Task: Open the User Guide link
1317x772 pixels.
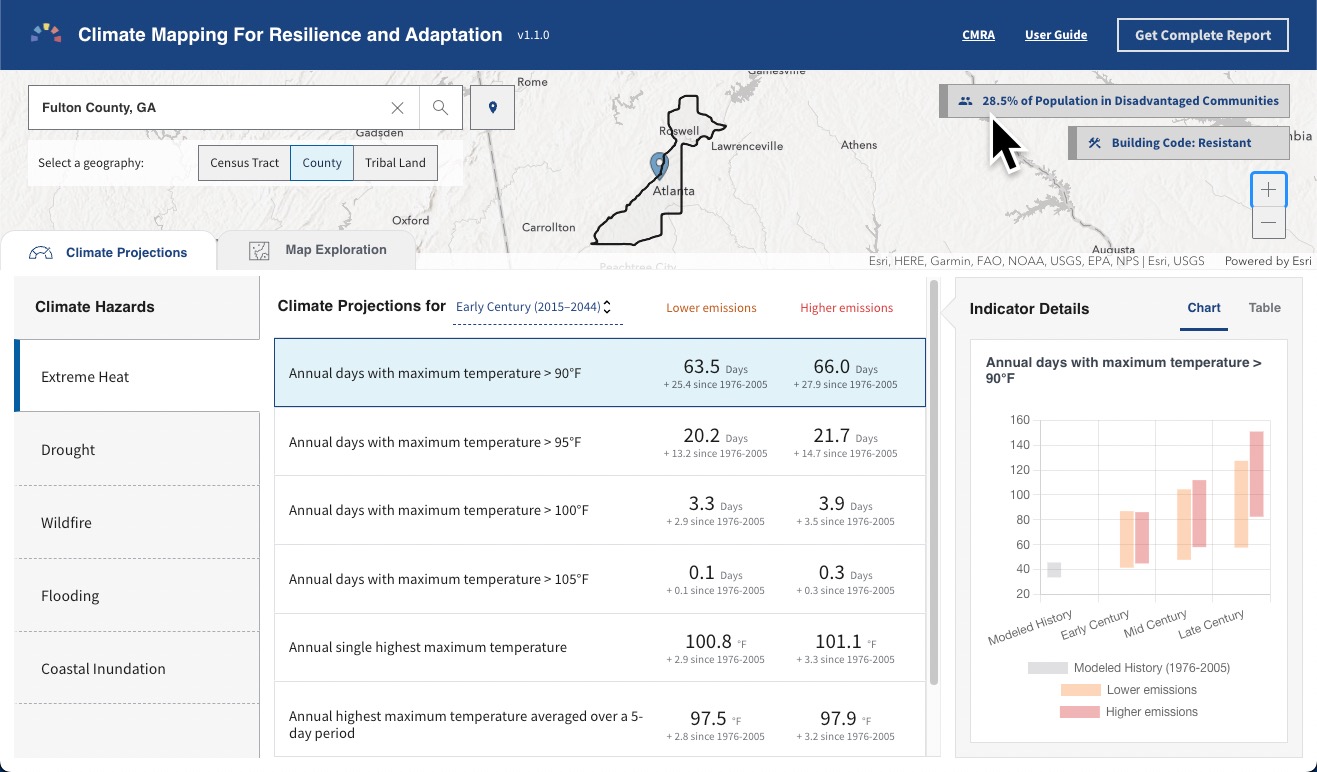Action: pos(1056,34)
